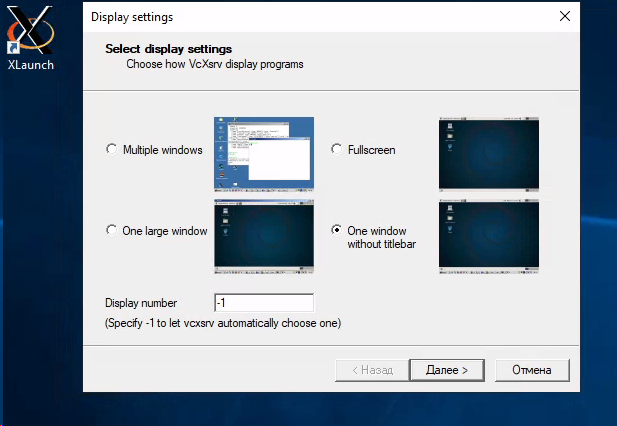Click the Specify -1 hint text

[223, 323]
